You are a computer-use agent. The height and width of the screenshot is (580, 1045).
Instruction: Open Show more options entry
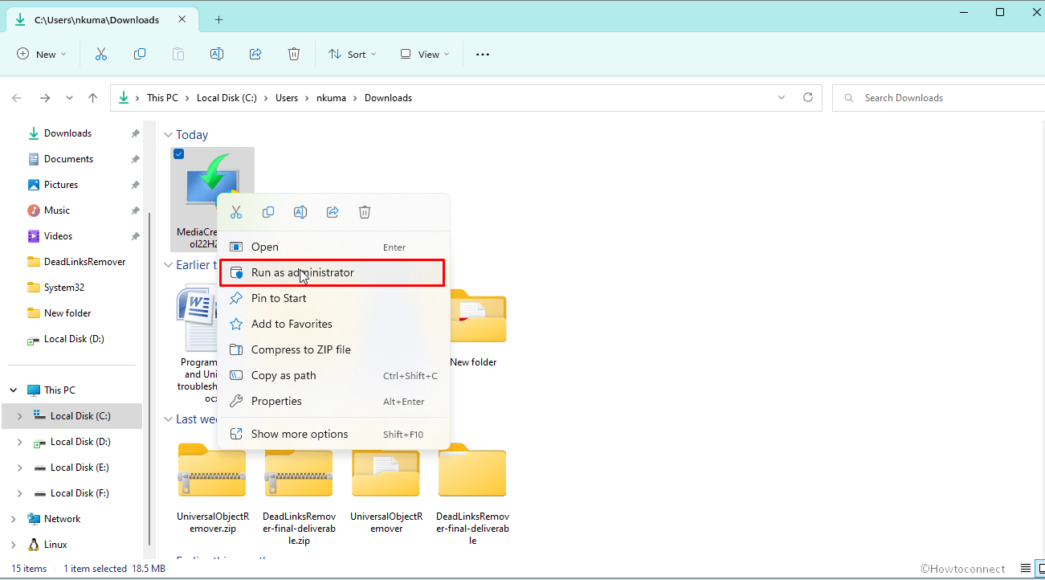(x=299, y=434)
